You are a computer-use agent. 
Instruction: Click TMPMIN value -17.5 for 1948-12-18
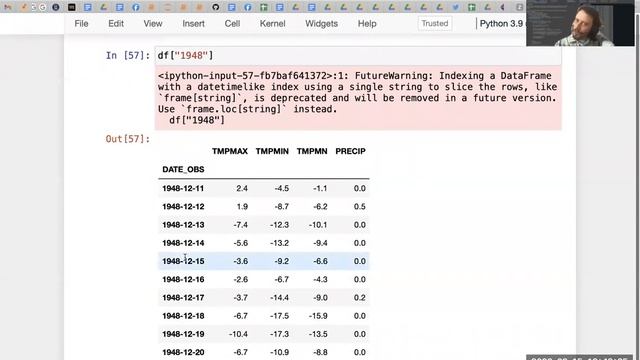coord(280,316)
